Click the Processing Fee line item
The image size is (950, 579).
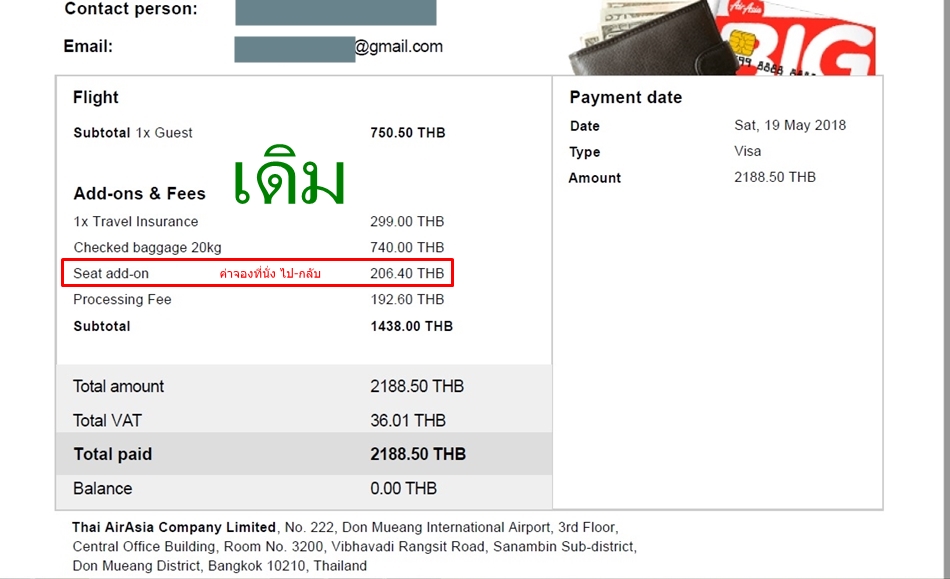122,299
